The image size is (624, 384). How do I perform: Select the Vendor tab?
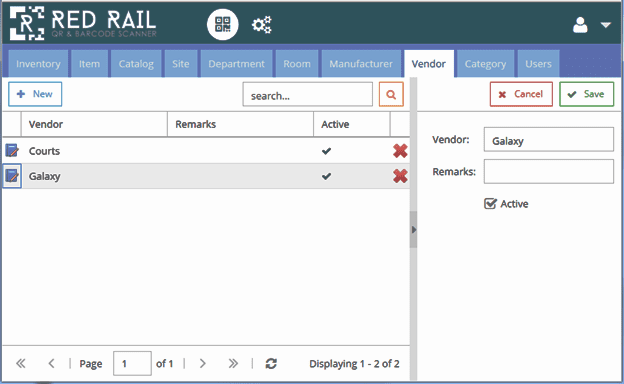[429, 64]
